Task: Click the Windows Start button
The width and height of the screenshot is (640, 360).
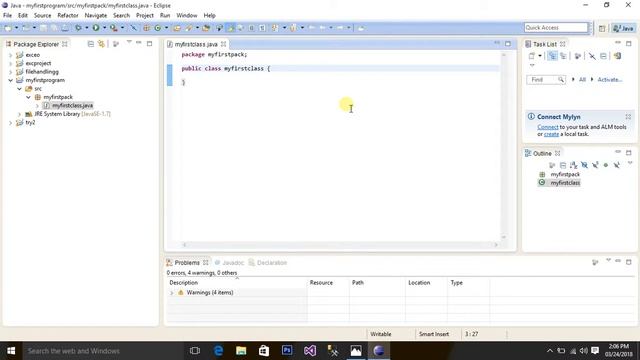Action: click(x=11, y=351)
